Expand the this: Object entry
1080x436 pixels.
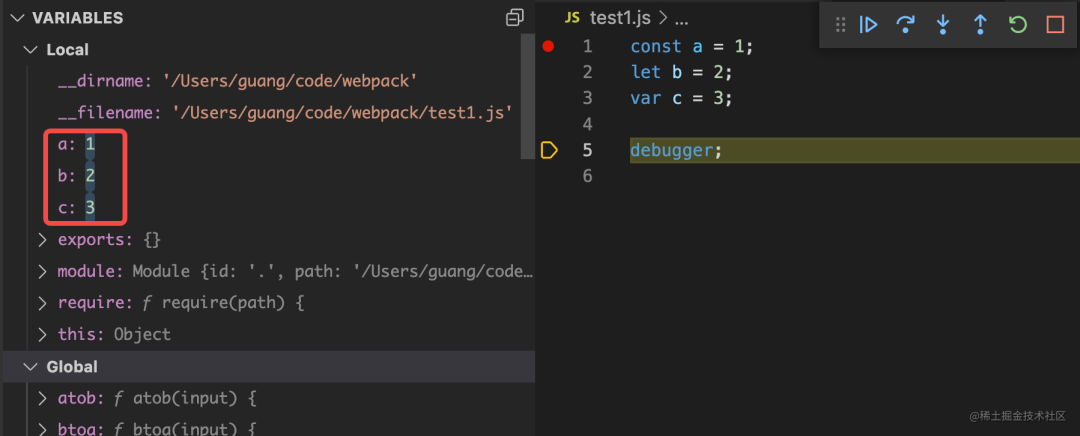point(43,335)
